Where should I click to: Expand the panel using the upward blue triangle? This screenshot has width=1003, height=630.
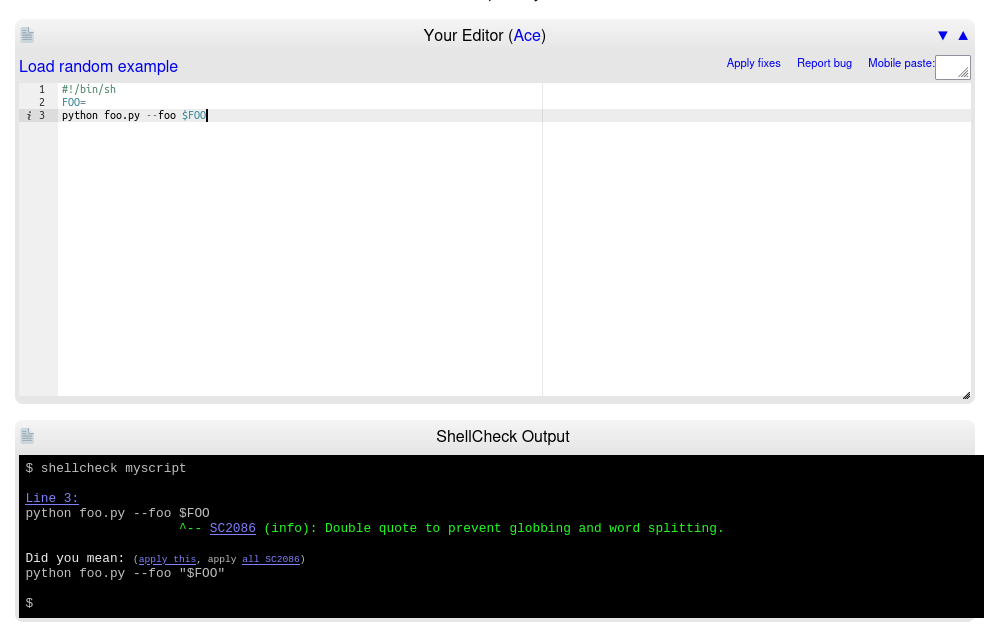(962, 35)
